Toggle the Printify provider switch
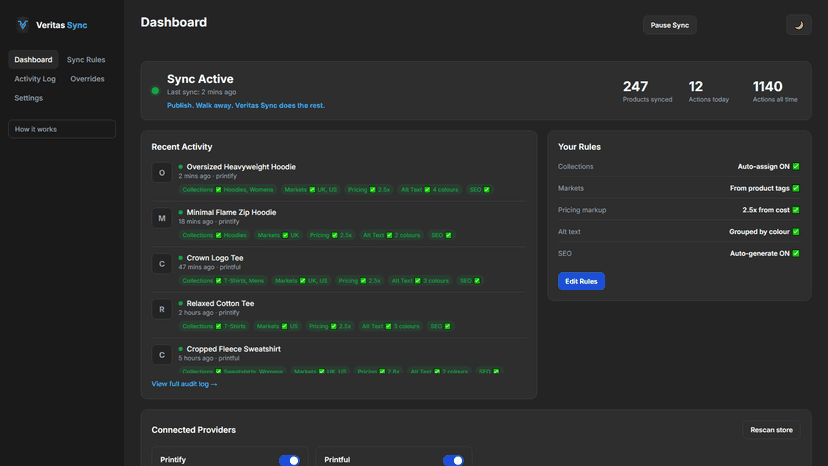Image resolution: width=828 pixels, height=466 pixels. (289, 460)
